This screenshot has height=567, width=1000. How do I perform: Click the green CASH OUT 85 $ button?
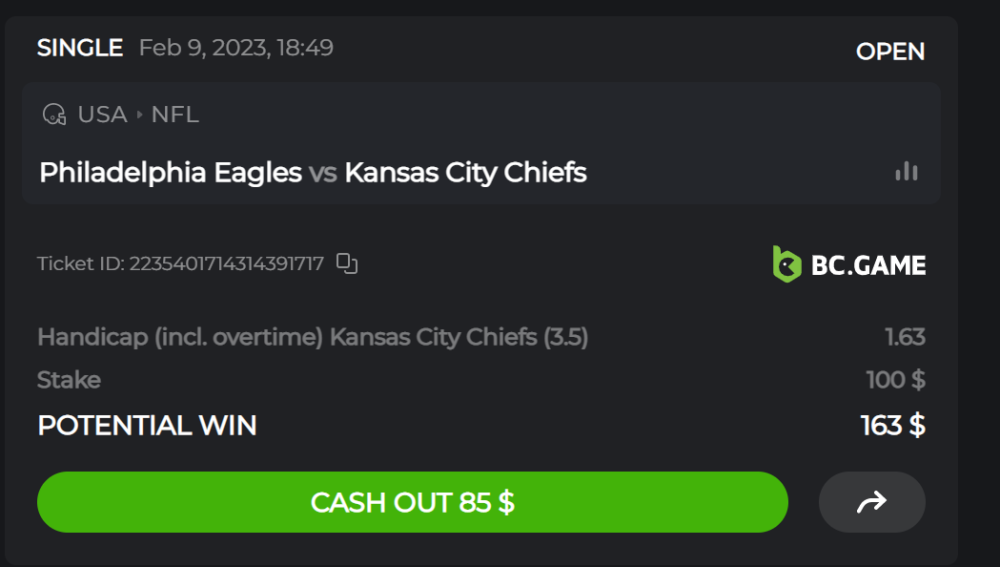click(x=413, y=502)
